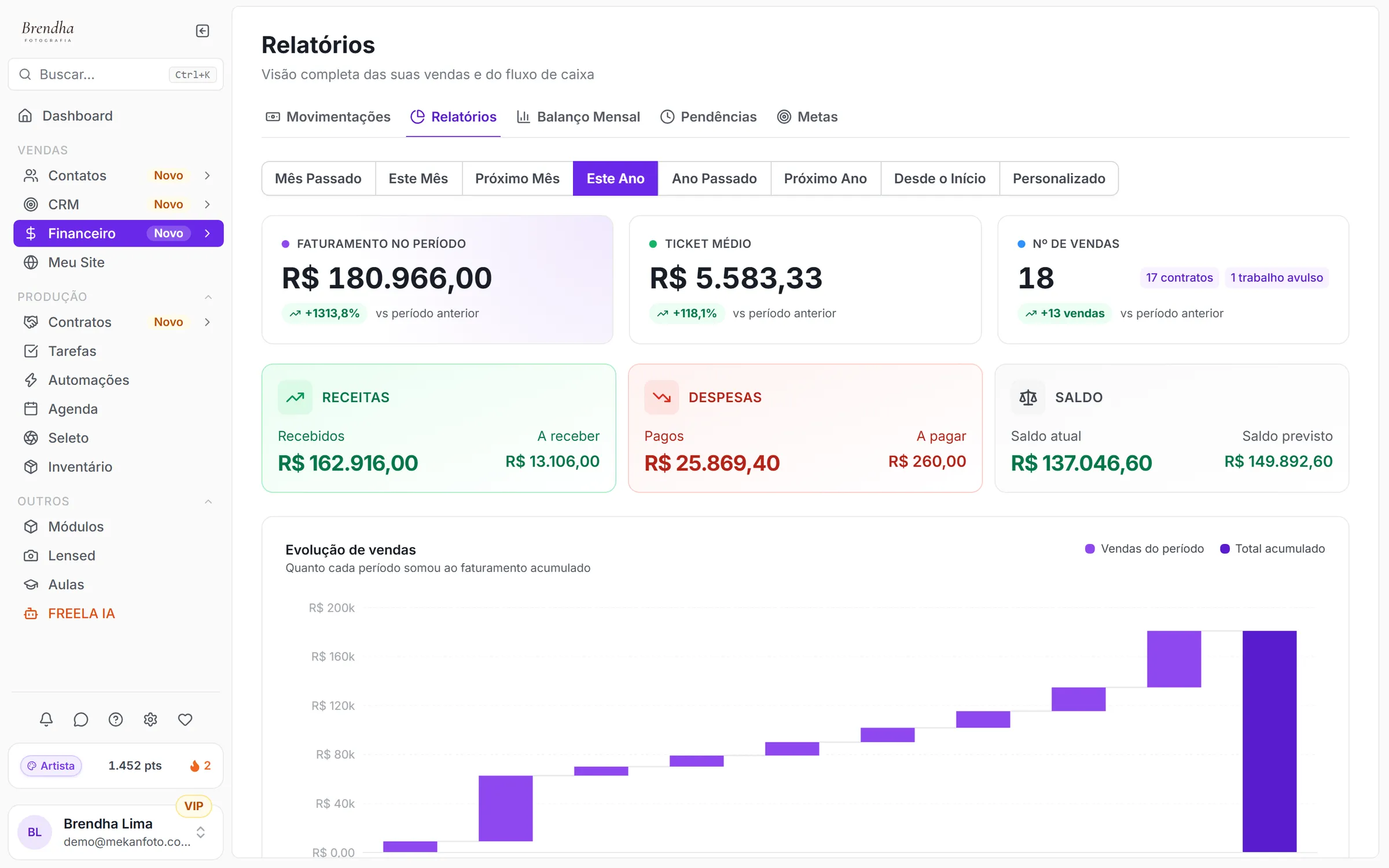Click the Receitas trending-up icon

295,397
